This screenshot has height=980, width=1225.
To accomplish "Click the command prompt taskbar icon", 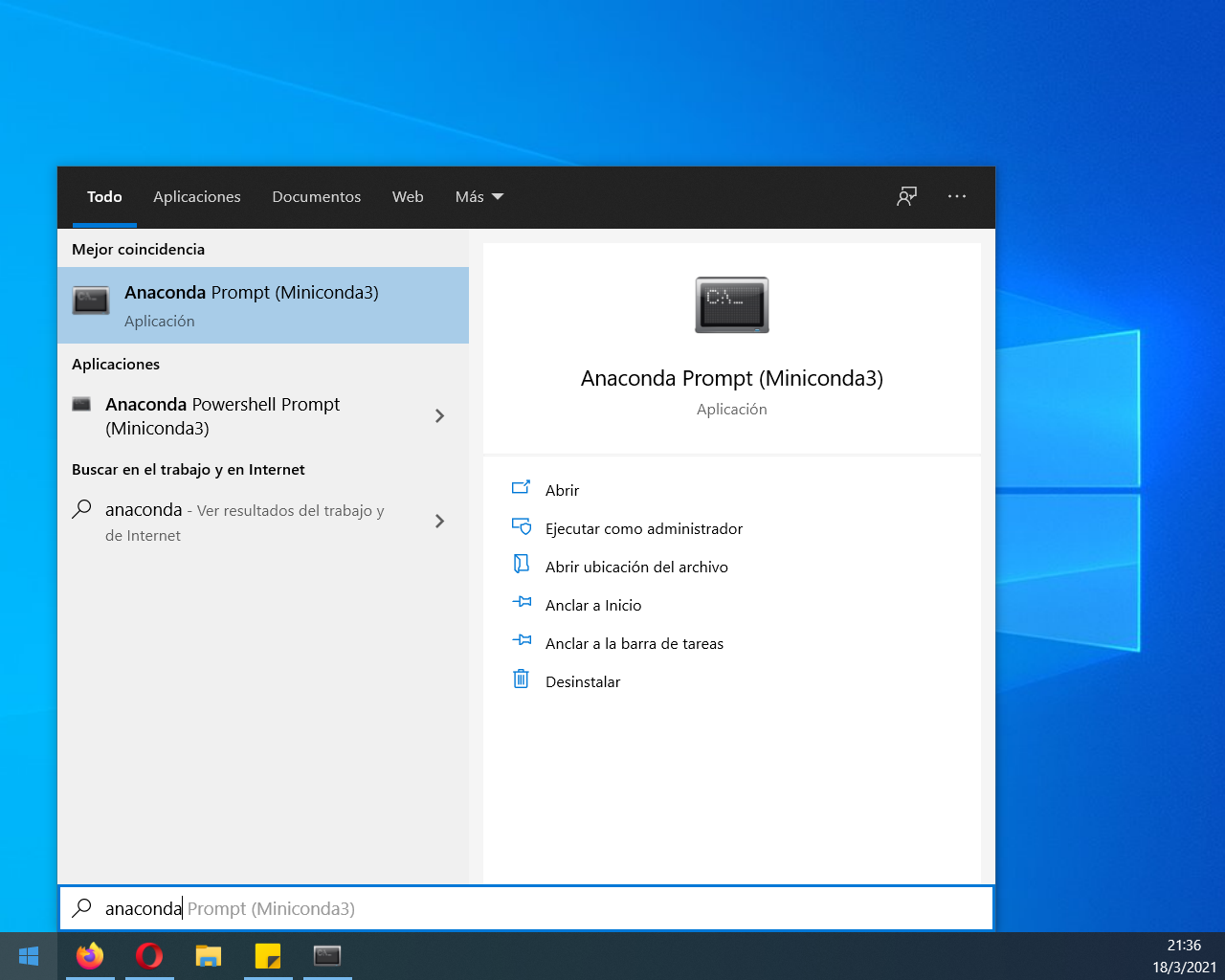I will pos(327,956).
